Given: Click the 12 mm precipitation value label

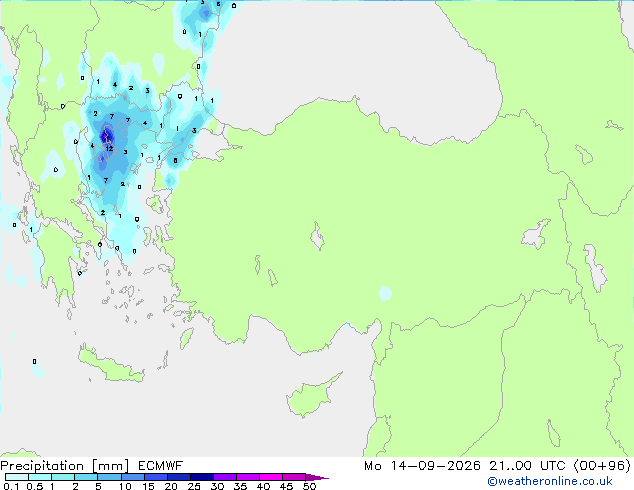Looking at the screenshot, I should click(109, 149).
